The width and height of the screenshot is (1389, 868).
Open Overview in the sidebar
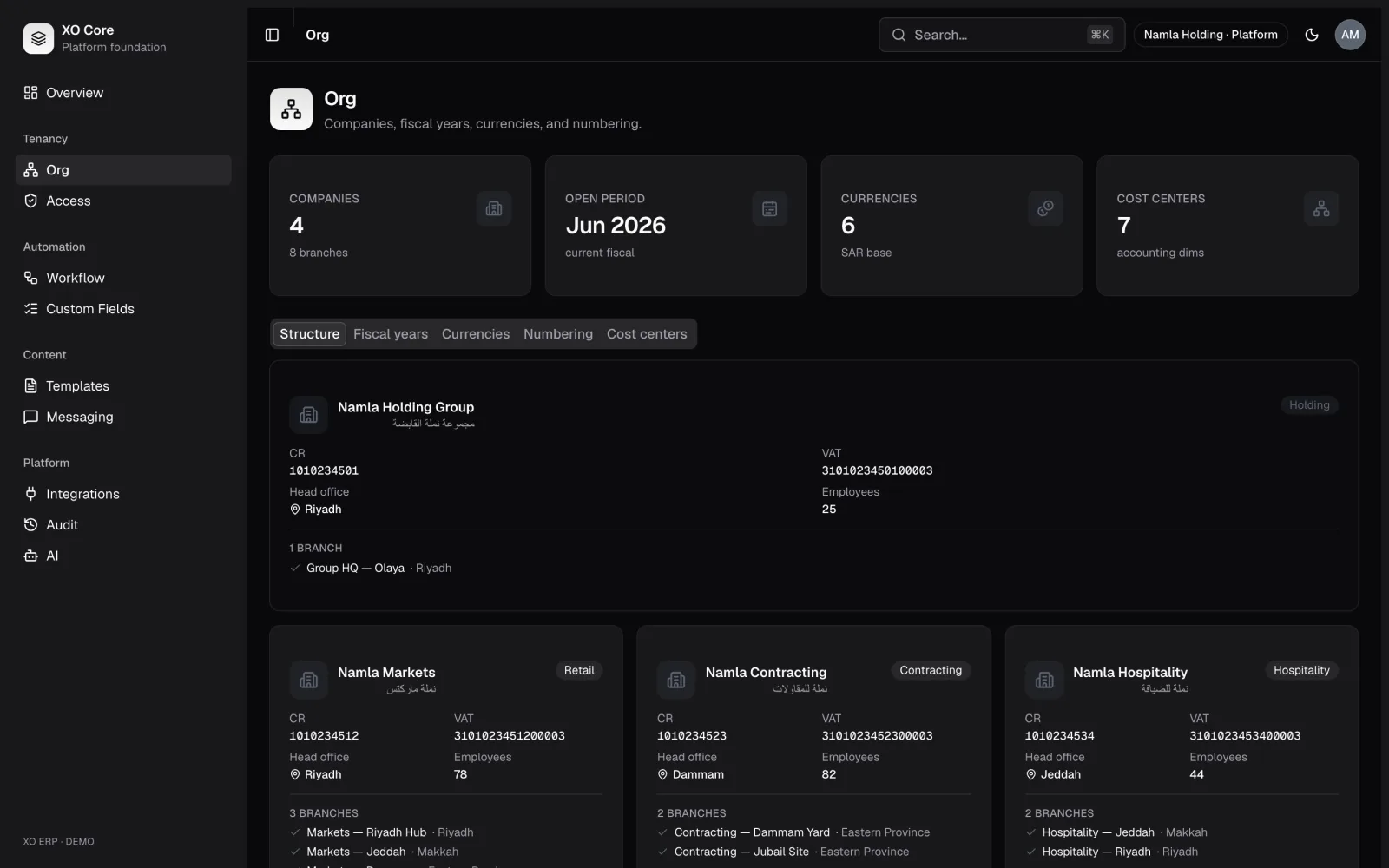click(x=123, y=93)
